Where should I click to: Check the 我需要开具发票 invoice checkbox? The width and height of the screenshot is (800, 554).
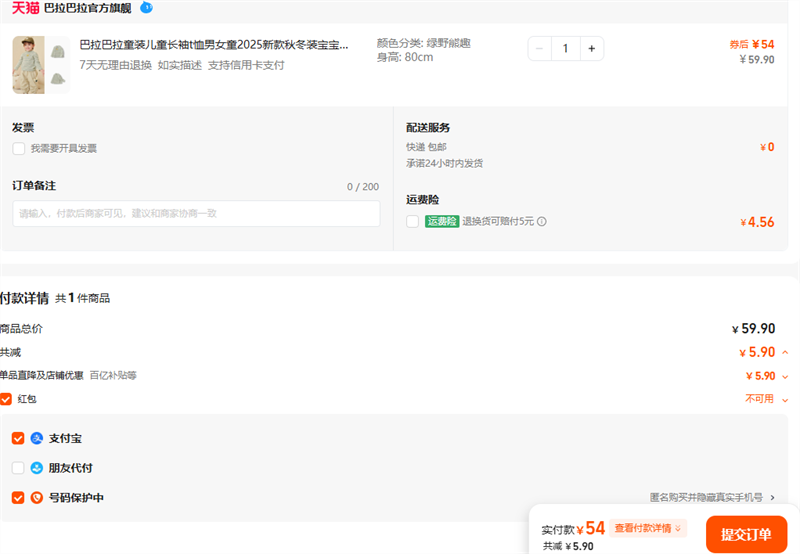(x=19, y=148)
